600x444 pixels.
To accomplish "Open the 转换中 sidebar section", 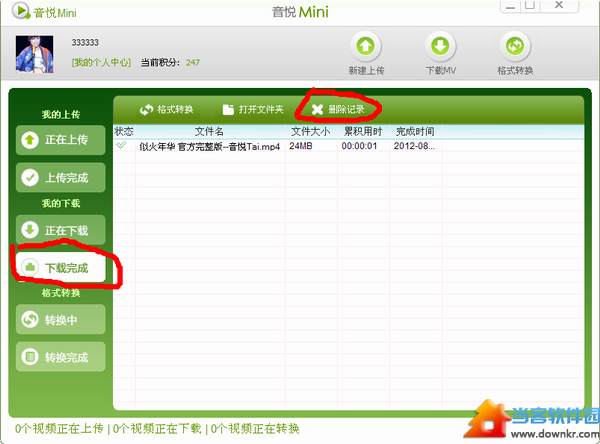I will [x=60, y=320].
